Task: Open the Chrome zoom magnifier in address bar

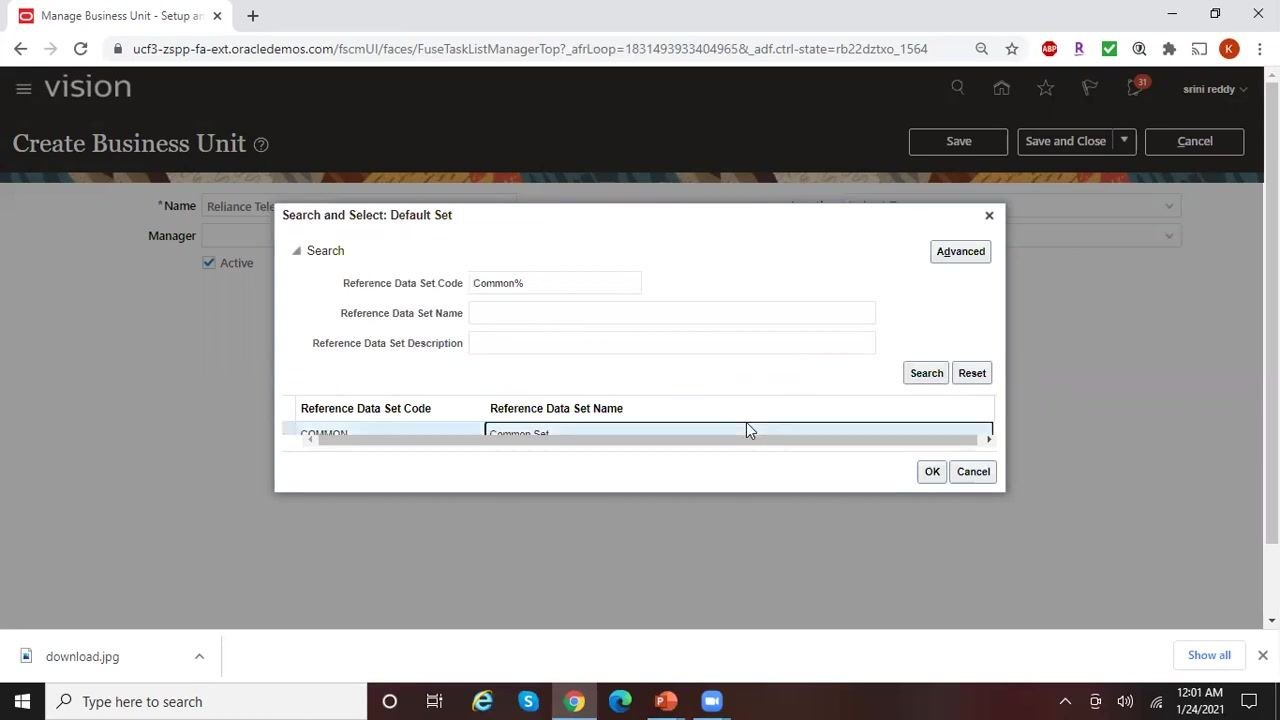Action: pyautogui.click(x=981, y=49)
